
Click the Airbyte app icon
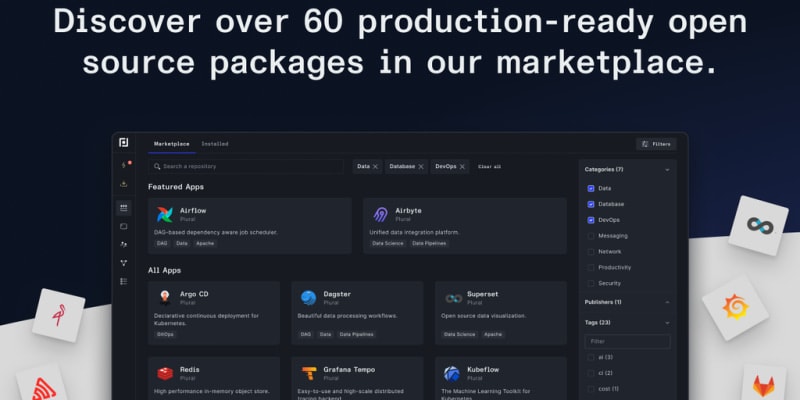(x=381, y=214)
